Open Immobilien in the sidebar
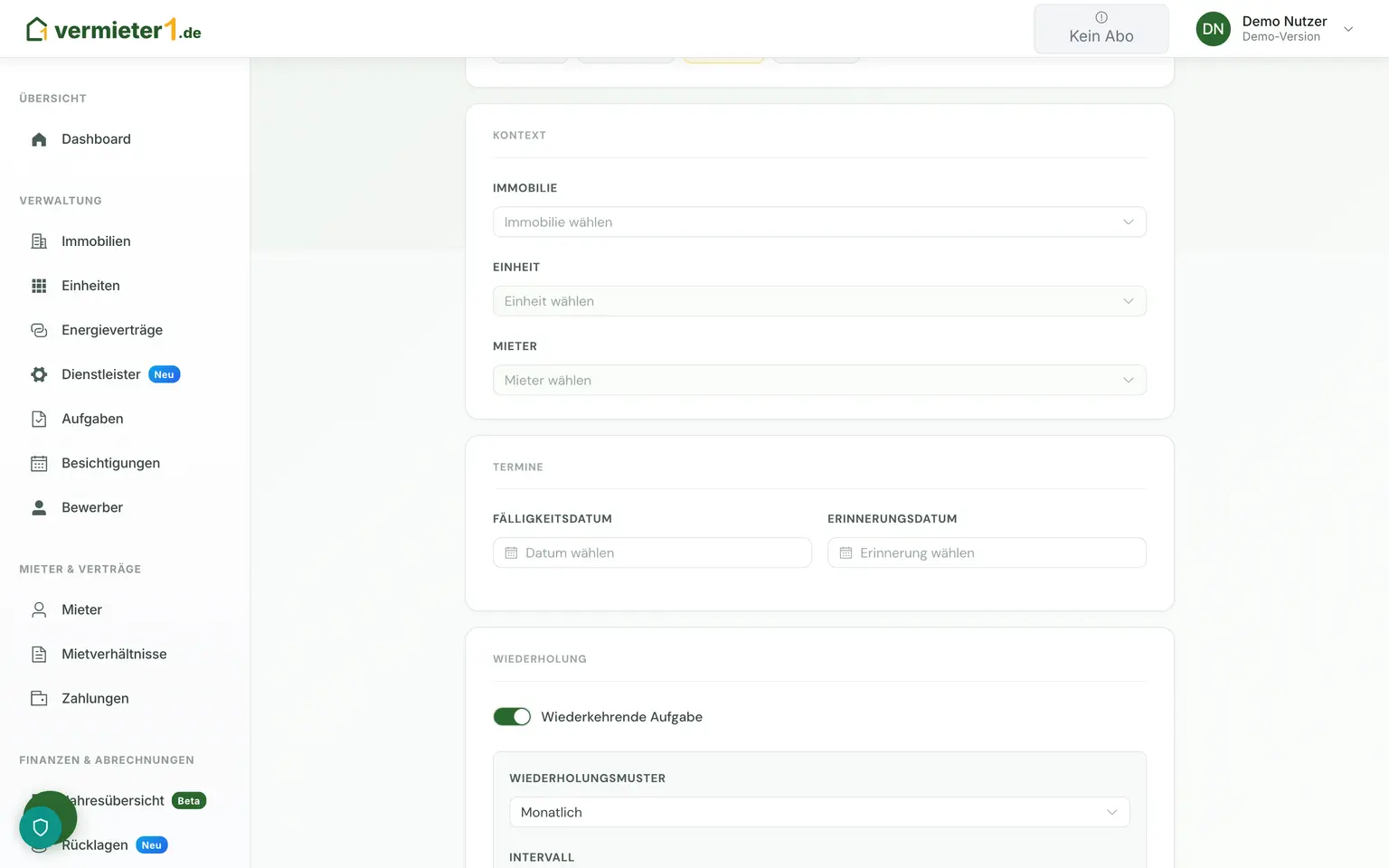Viewport: 1389px width, 868px height. click(x=96, y=241)
